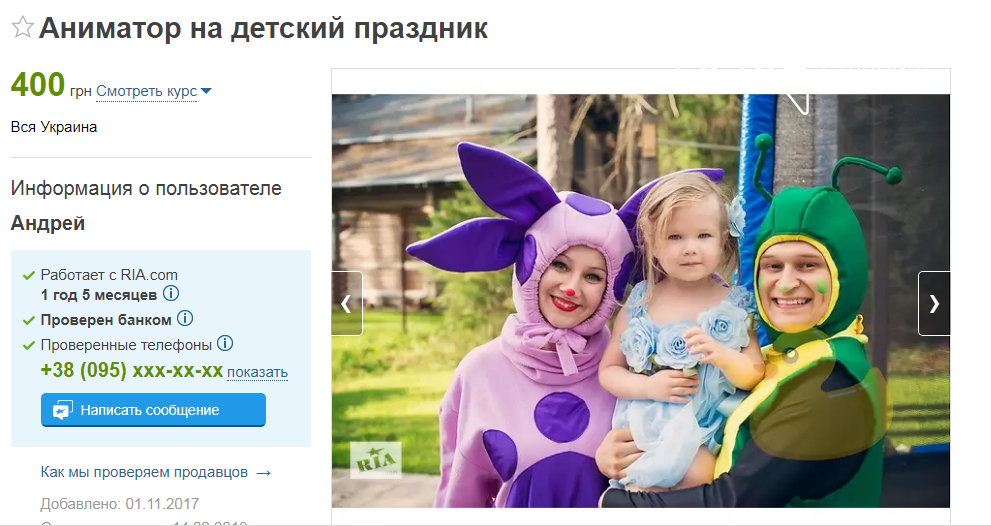The image size is (991, 526).
Task: Open 'Смотреть курс' exchange rate link
Action: [147, 92]
